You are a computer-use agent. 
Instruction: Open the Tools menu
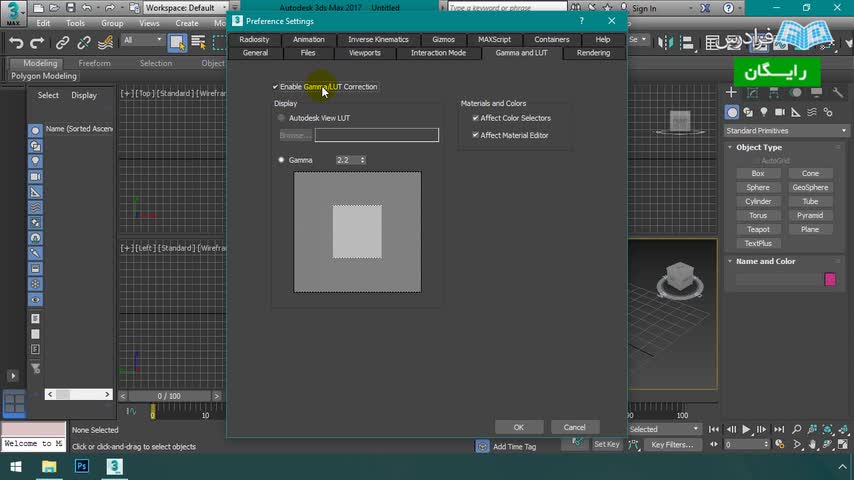[x=75, y=23]
